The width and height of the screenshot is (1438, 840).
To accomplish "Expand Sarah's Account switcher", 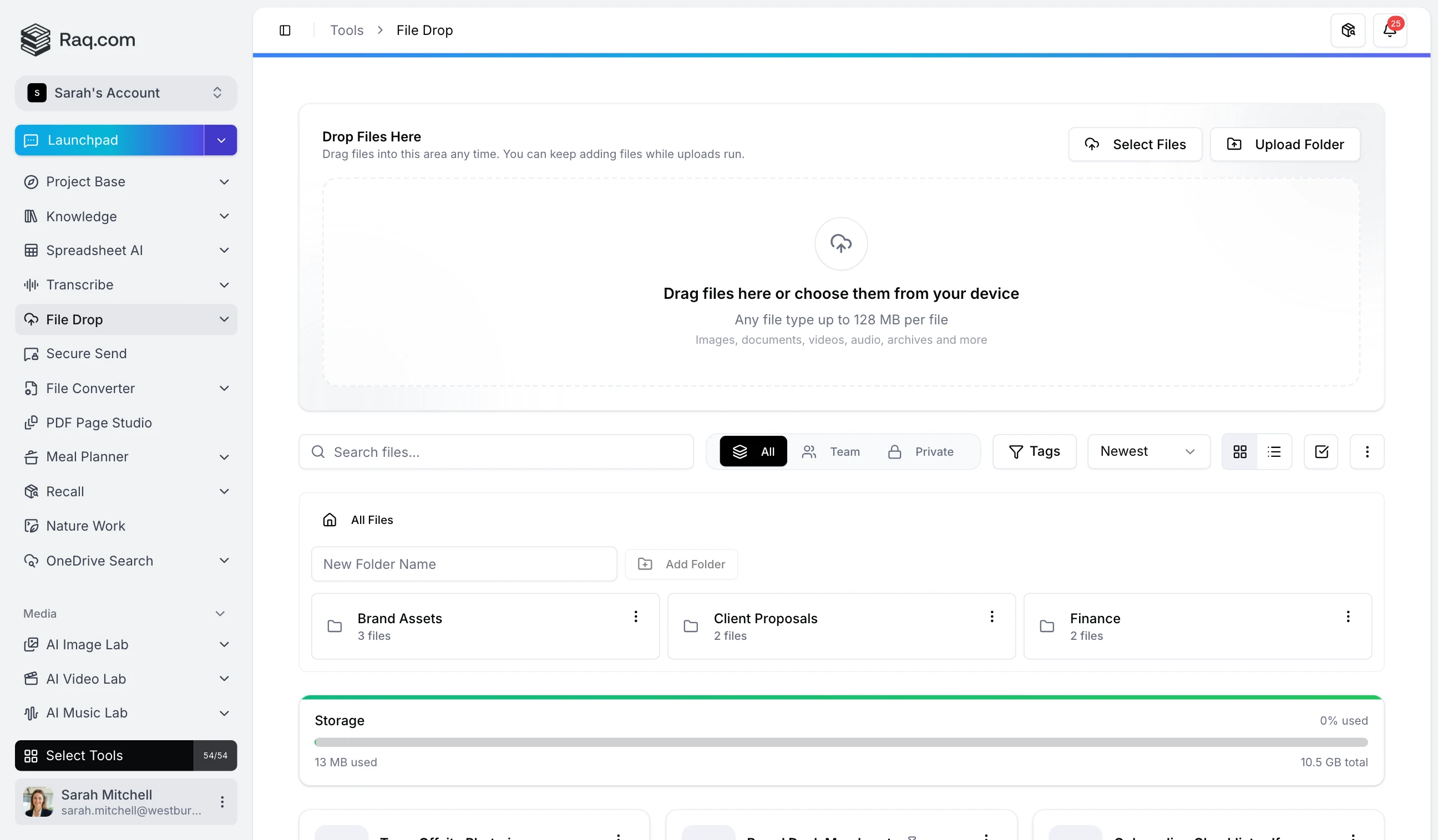I will pos(125,93).
